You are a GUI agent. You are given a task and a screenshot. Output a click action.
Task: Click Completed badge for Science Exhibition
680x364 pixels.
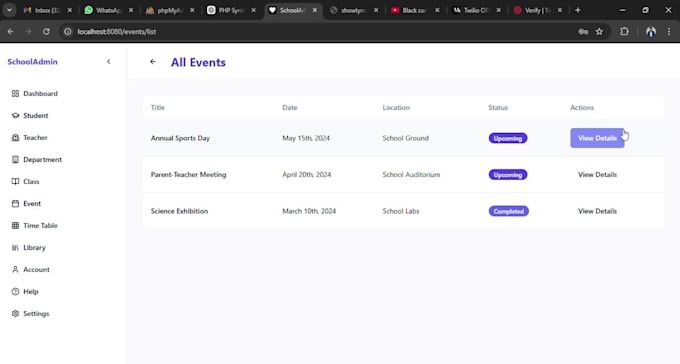click(x=509, y=211)
